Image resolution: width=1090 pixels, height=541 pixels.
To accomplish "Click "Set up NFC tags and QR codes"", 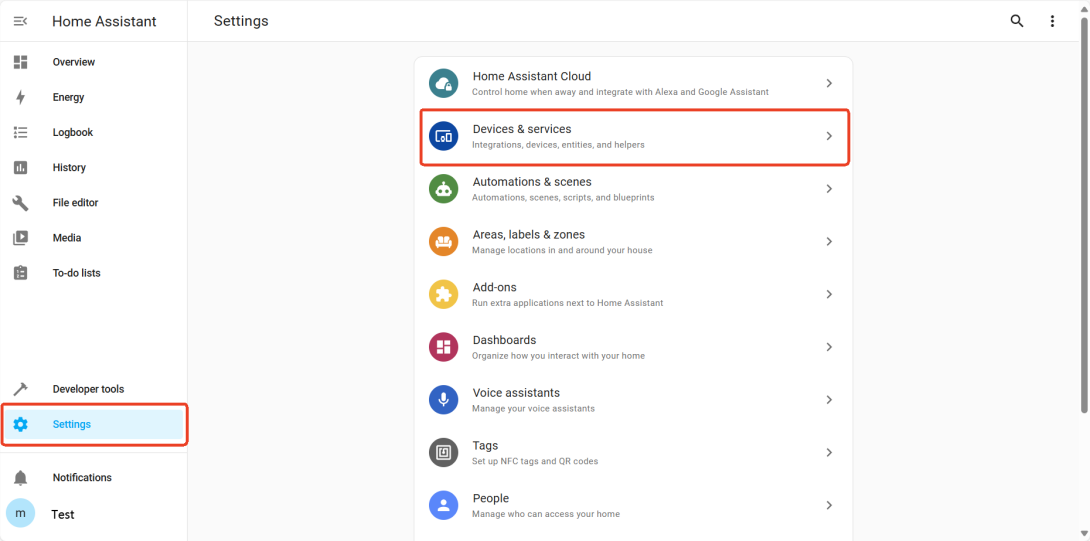I will 535,461.
